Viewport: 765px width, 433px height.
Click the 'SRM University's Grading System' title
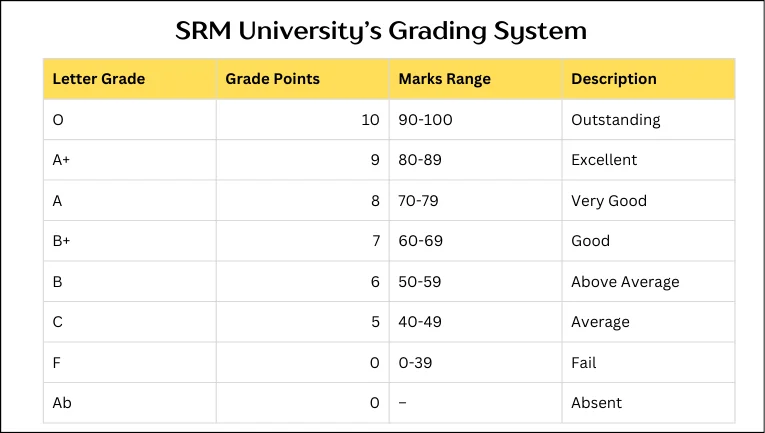[381, 30]
